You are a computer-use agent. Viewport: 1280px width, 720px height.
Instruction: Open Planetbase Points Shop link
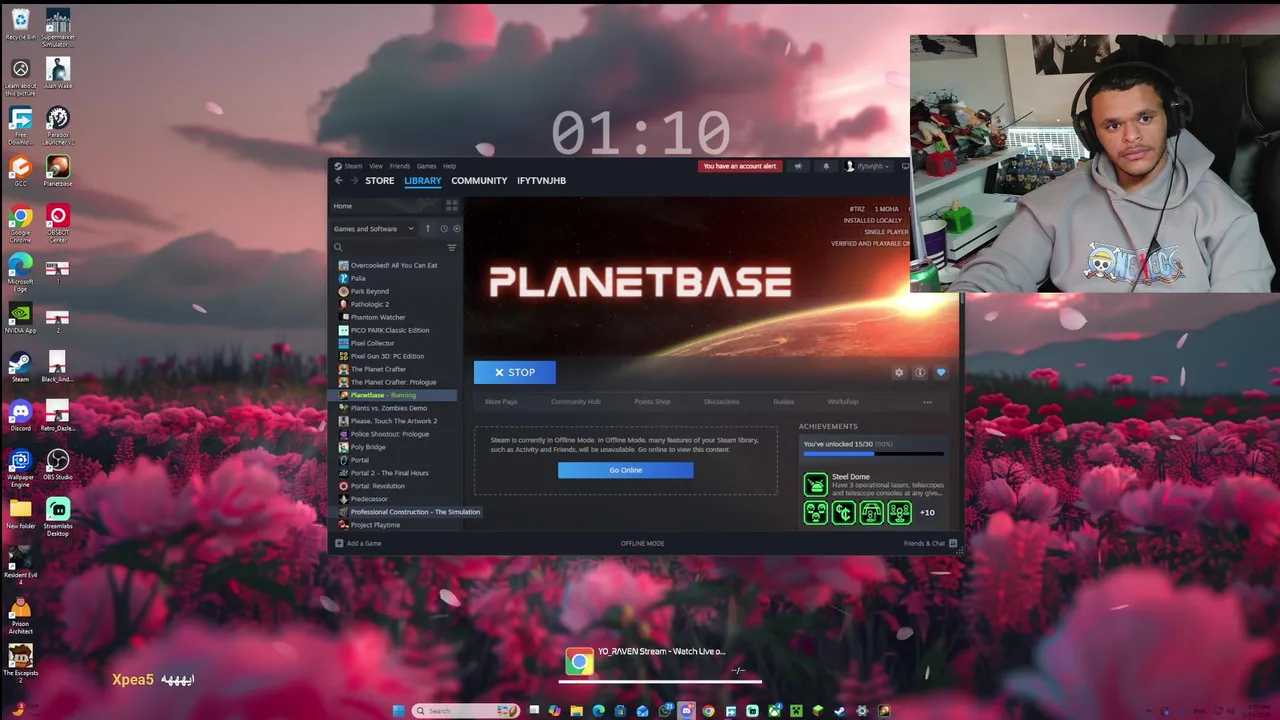[x=652, y=402]
